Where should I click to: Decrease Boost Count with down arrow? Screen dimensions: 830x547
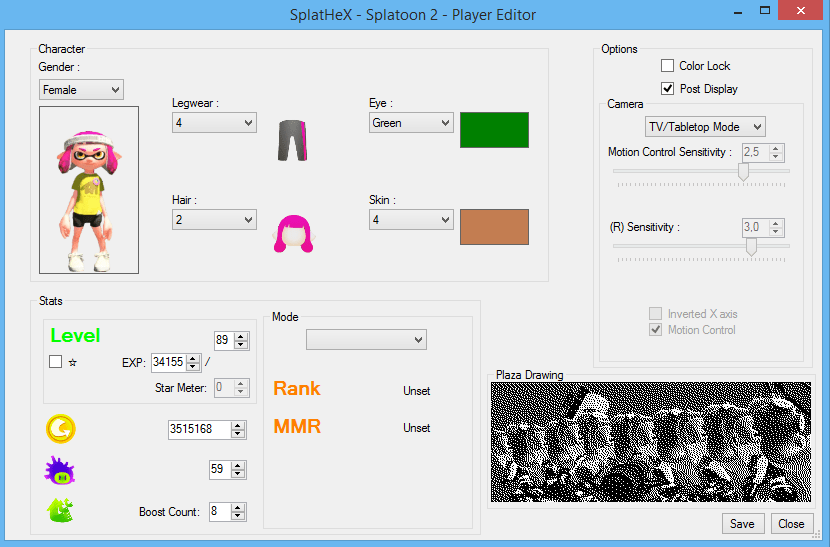click(238, 516)
